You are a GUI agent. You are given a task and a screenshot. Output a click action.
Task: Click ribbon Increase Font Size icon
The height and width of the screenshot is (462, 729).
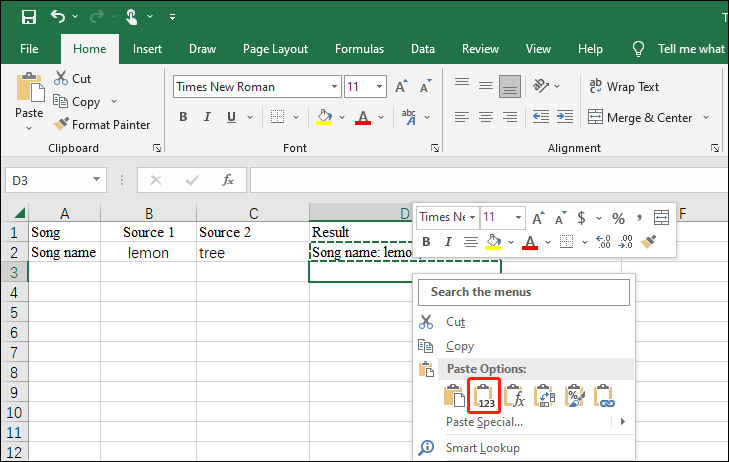[401, 87]
